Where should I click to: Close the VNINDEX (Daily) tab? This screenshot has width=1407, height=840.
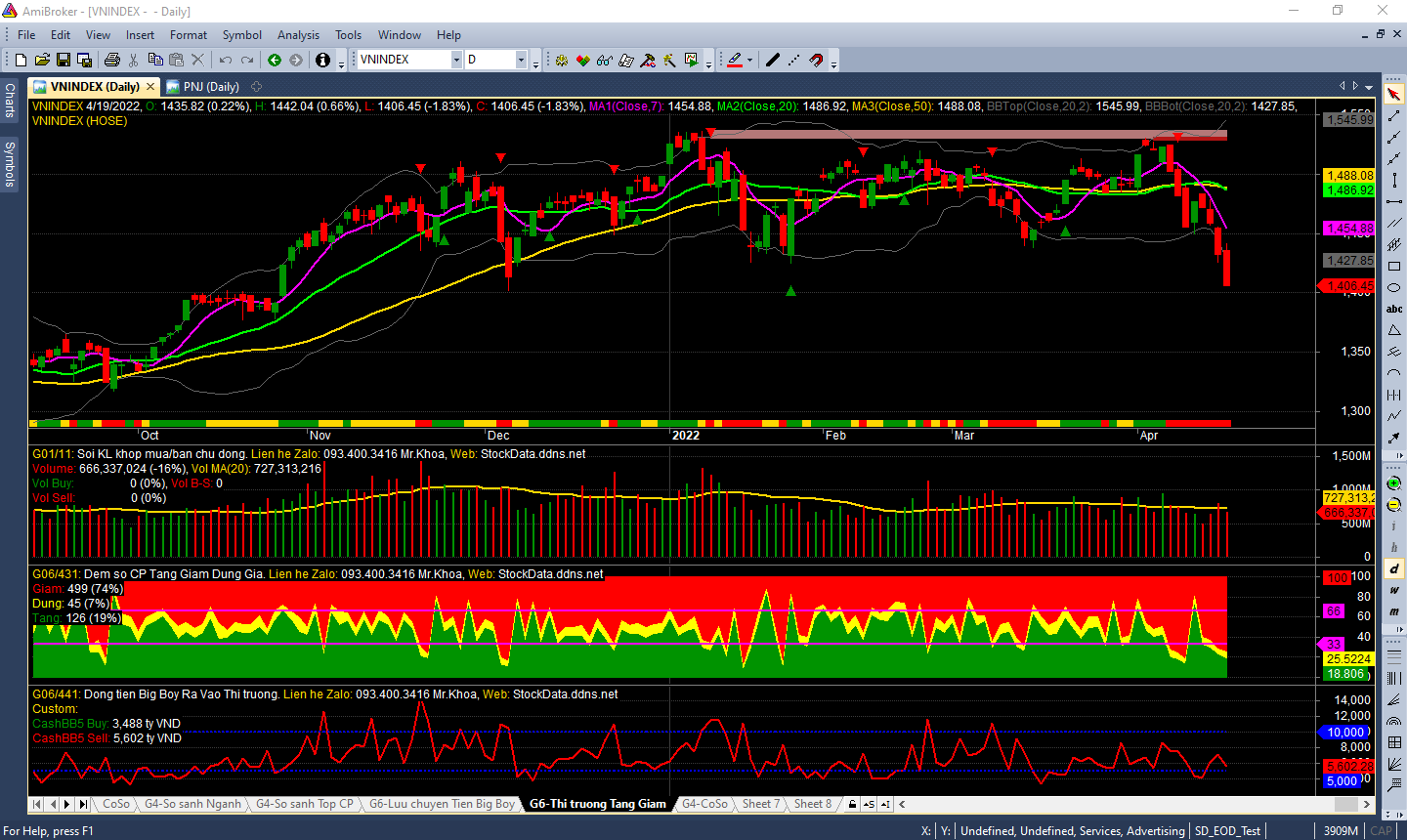pyautogui.click(x=149, y=87)
